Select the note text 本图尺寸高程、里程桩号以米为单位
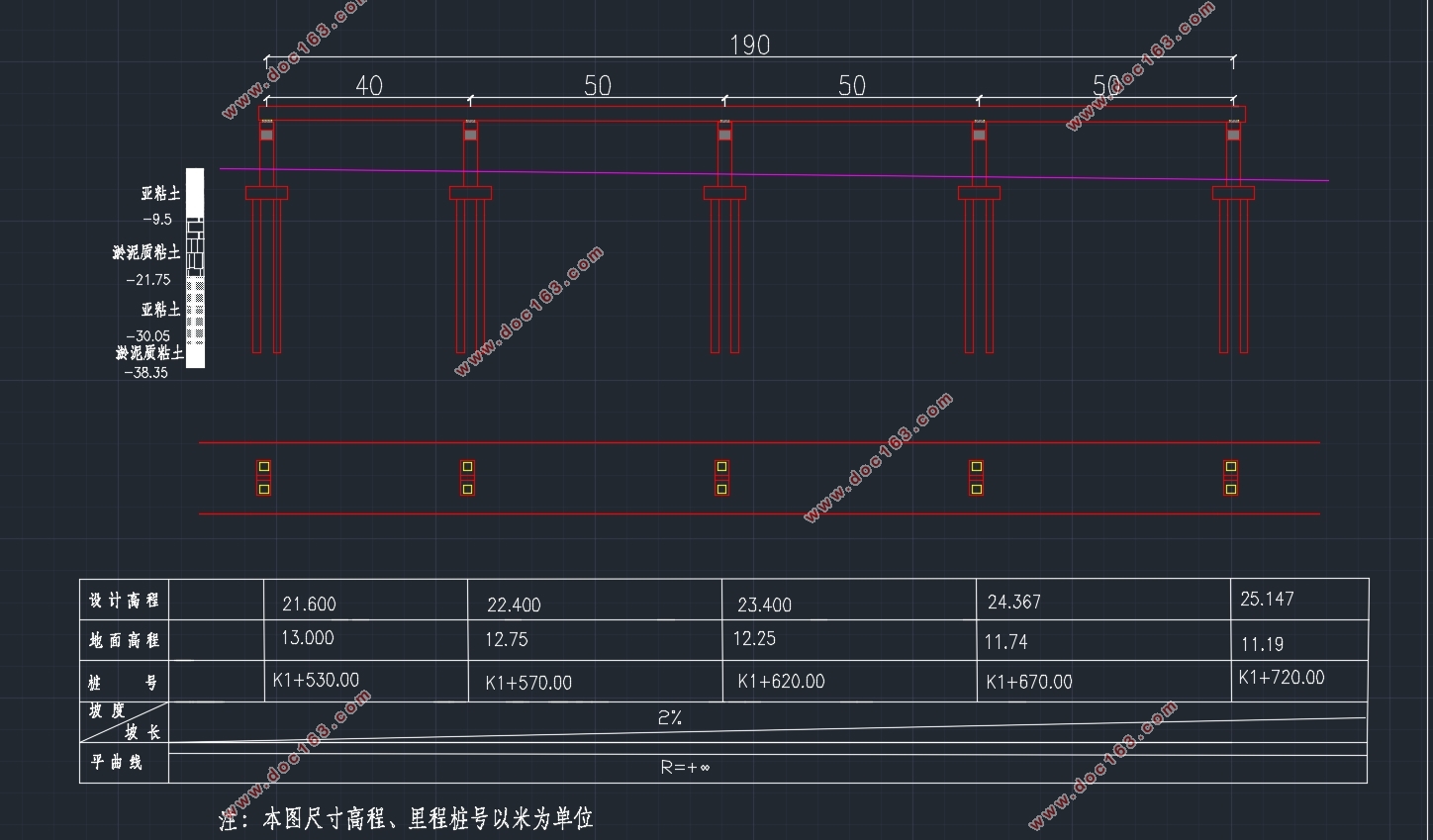This screenshot has height=840, width=1433. coord(428,818)
